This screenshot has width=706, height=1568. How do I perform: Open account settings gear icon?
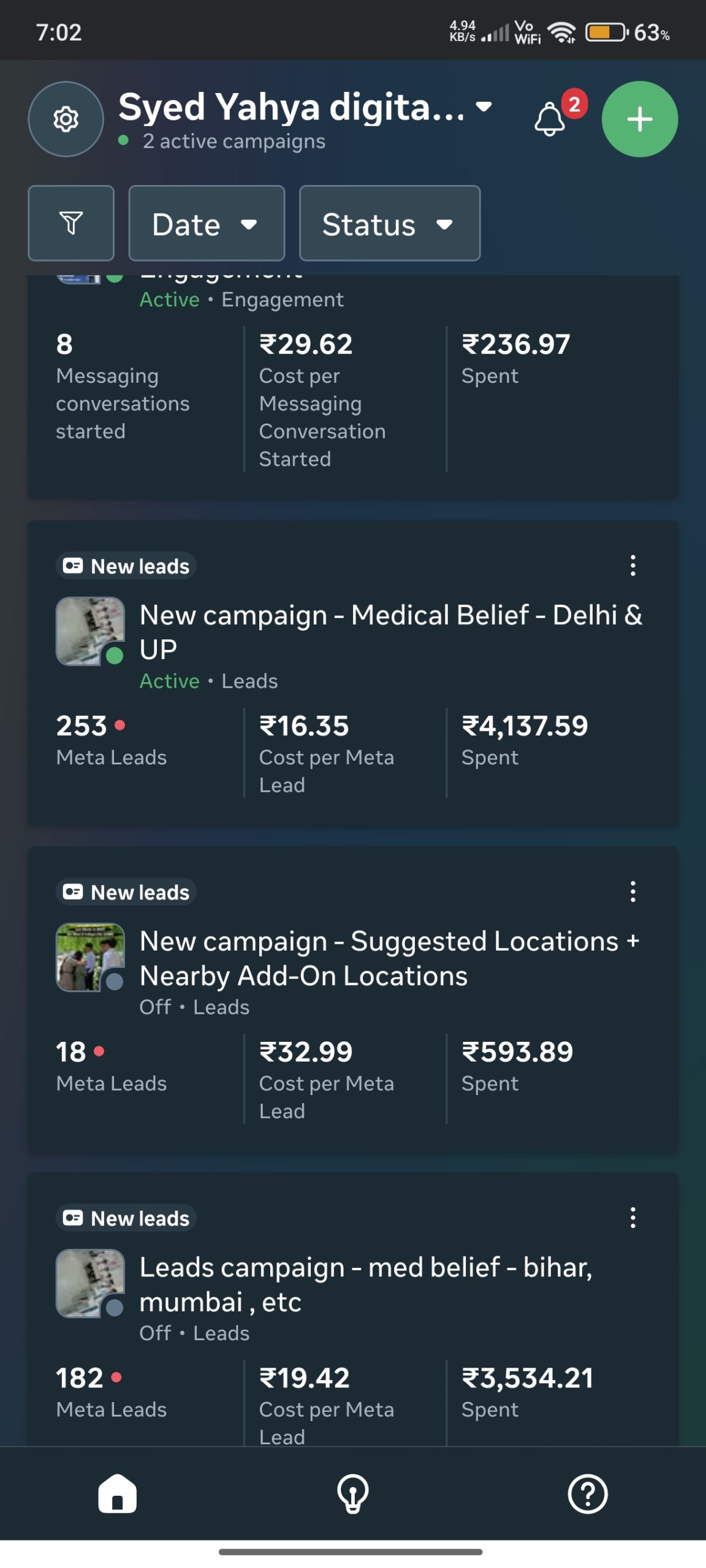coord(66,119)
